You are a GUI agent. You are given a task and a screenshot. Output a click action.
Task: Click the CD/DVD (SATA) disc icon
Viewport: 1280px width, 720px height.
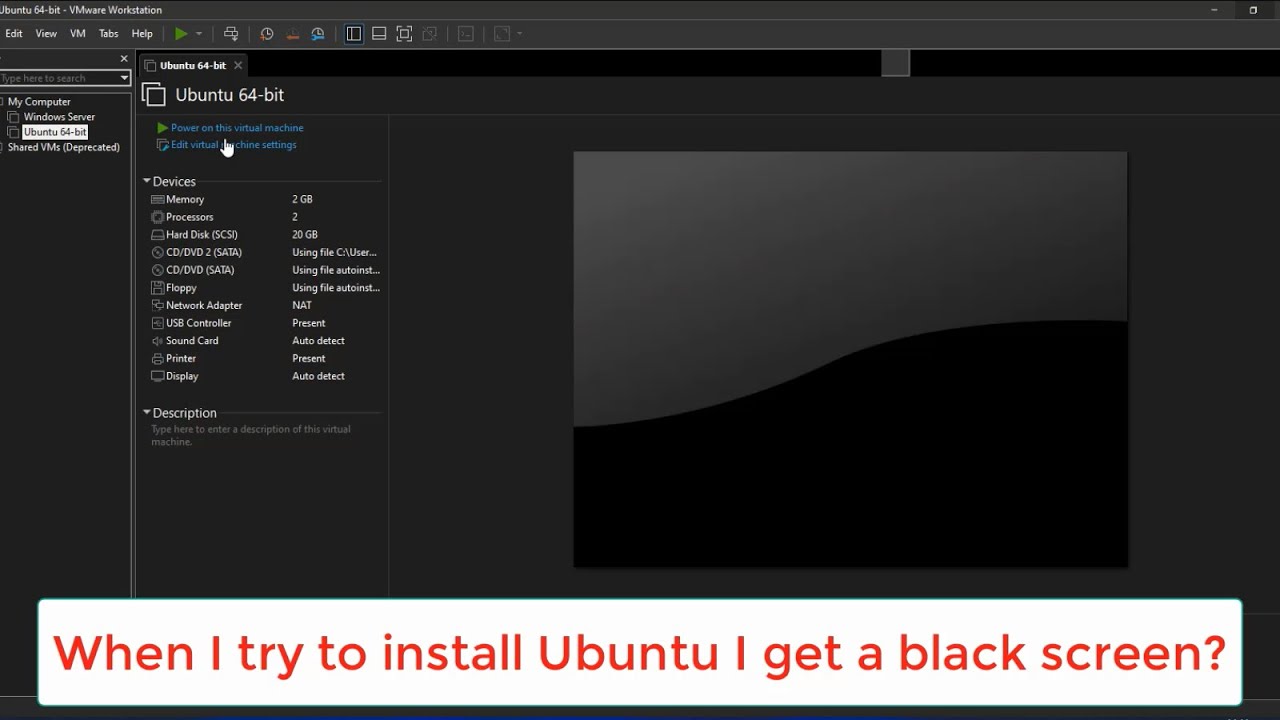tap(157, 270)
